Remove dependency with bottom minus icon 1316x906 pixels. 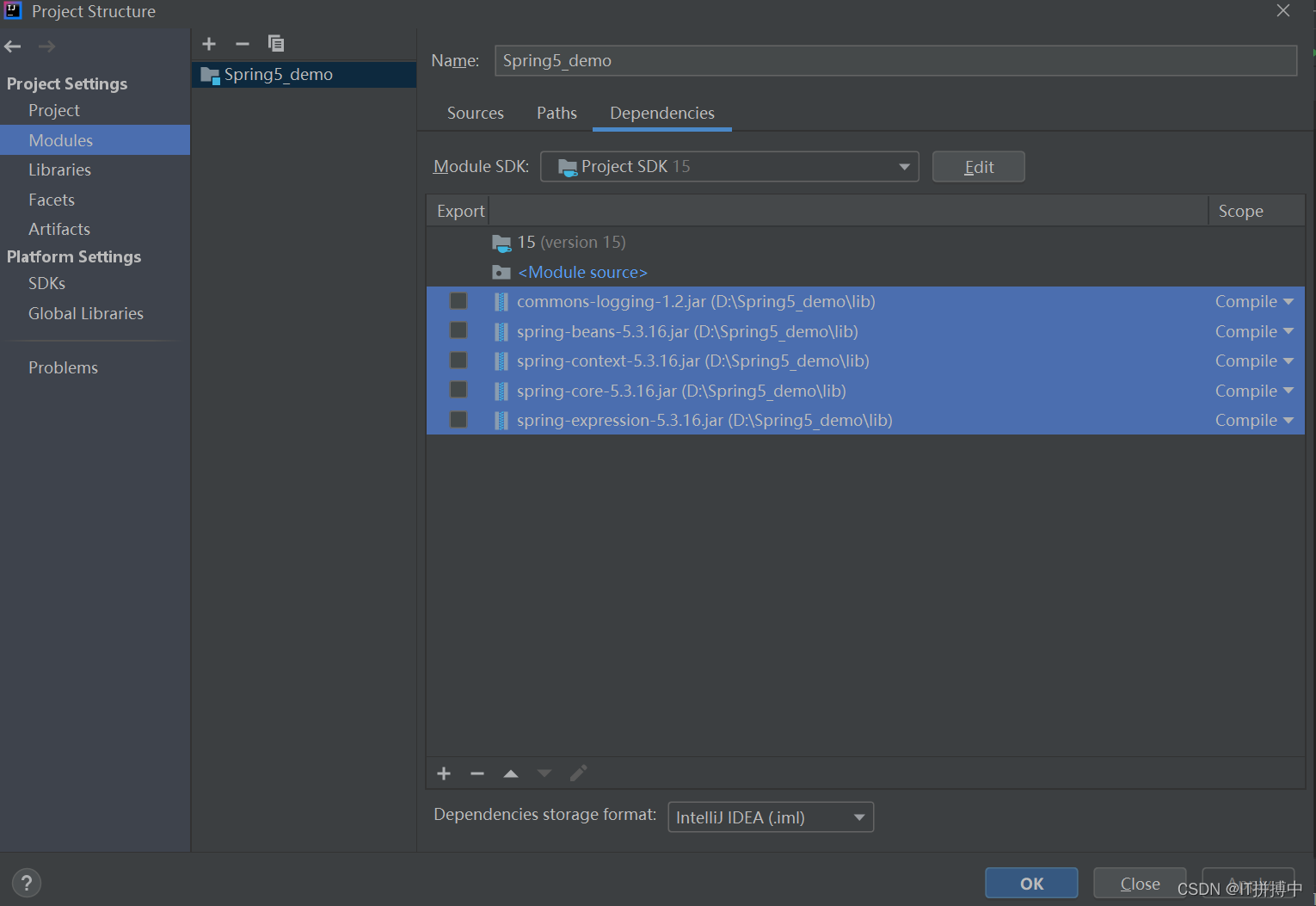point(477,773)
